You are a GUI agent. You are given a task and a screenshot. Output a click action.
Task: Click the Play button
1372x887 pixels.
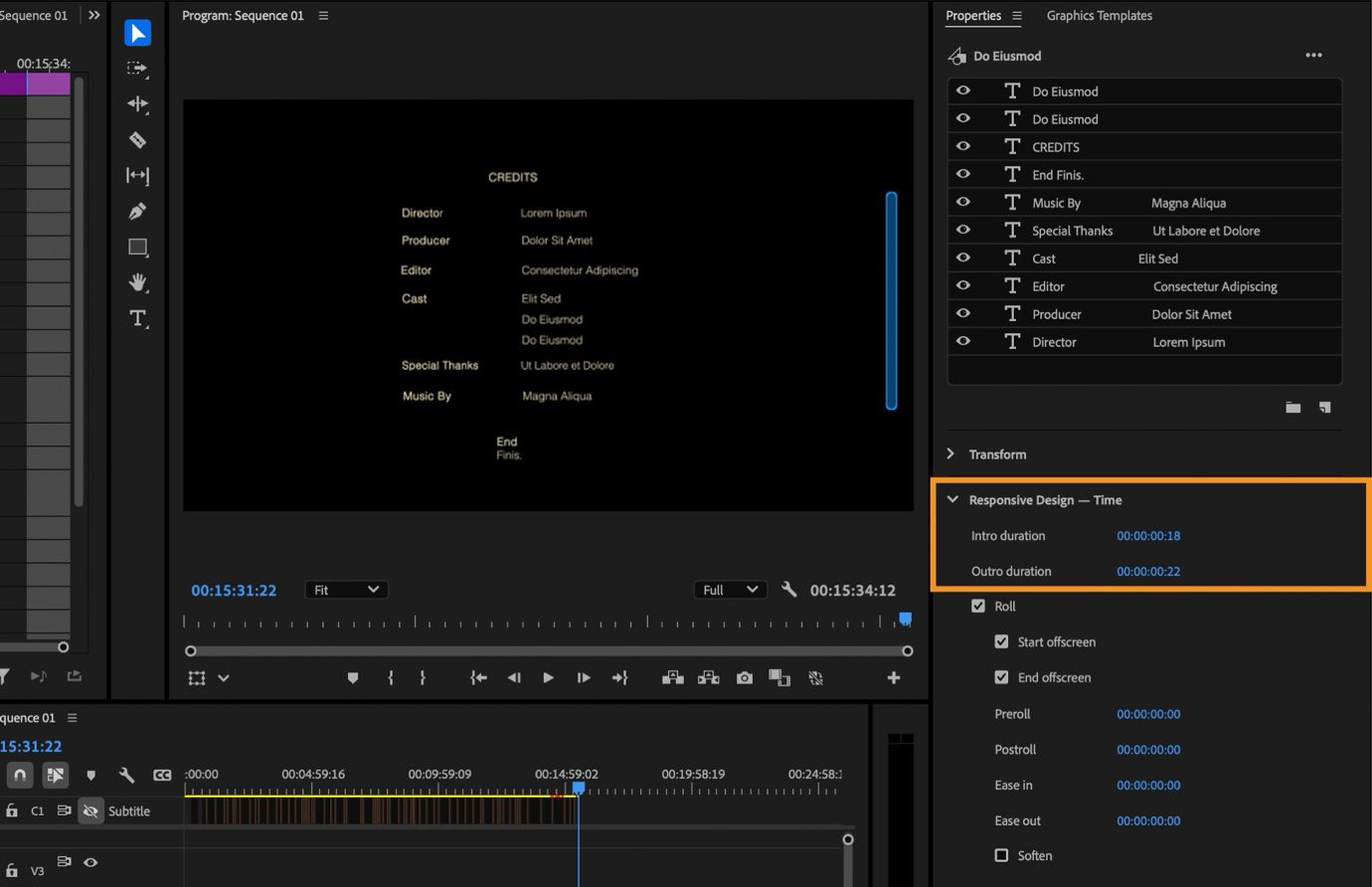[x=548, y=677]
